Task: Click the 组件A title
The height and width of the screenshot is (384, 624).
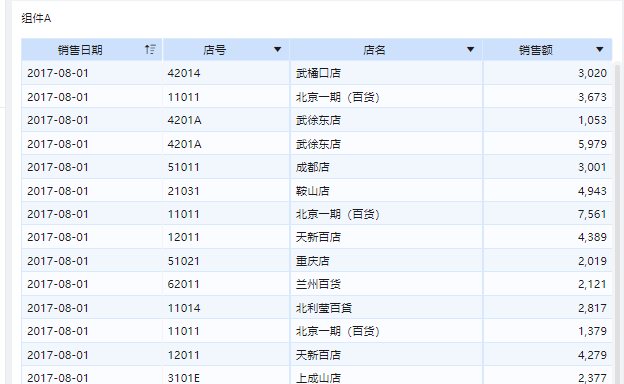Action: (x=36, y=18)
